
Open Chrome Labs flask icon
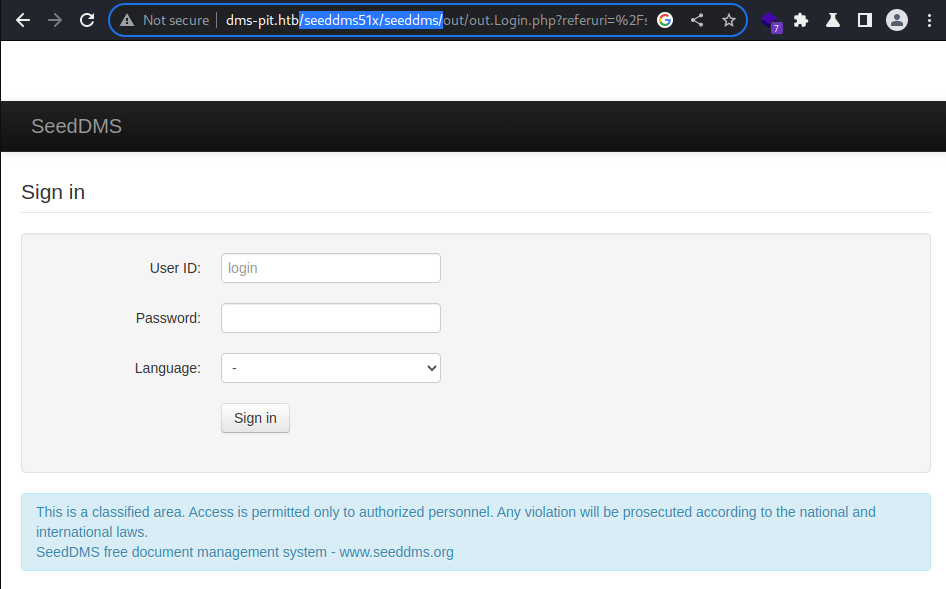pyautogui.click(x=833, y=21)
